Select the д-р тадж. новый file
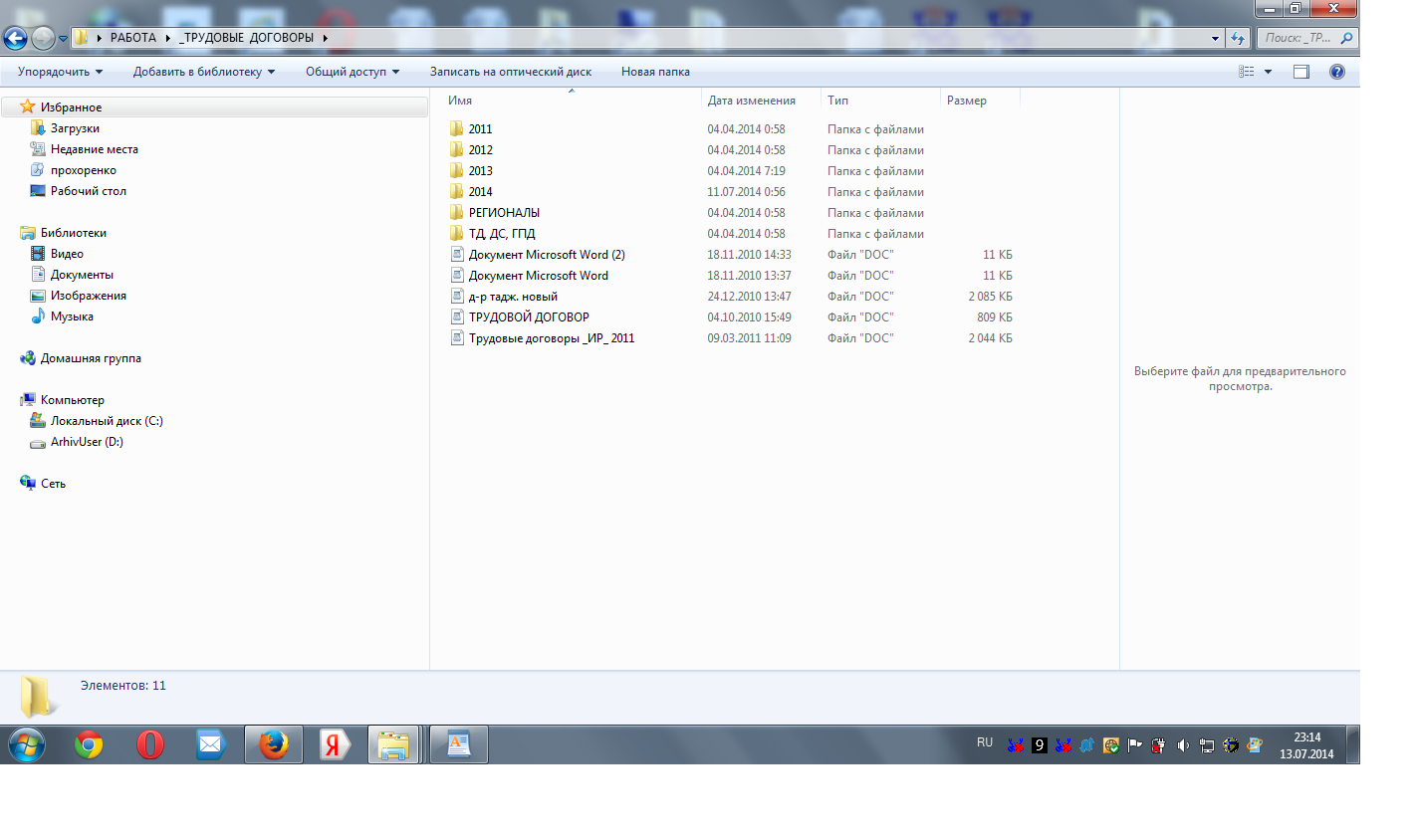This screenshot has height=840, width=1414. [x=513, y=297]
